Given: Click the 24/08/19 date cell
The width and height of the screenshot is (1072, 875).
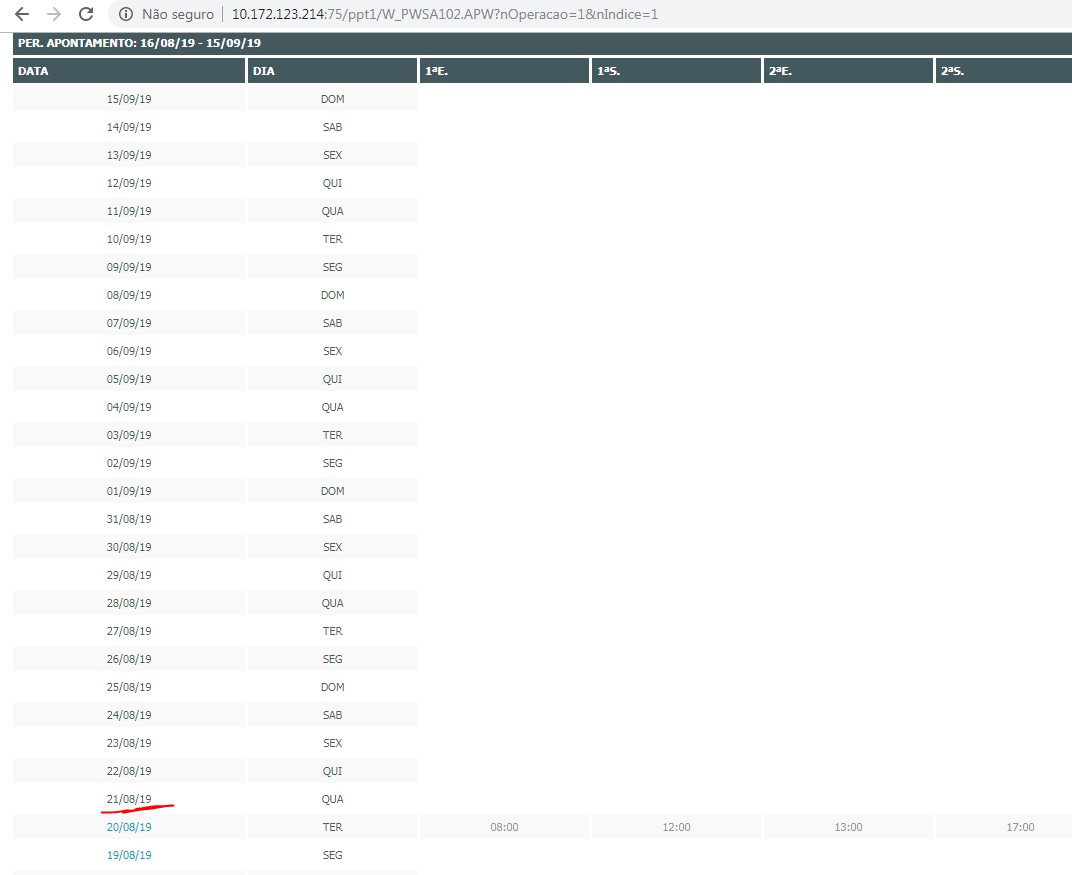Looking at the screenshot, I should tap(129, 715).
